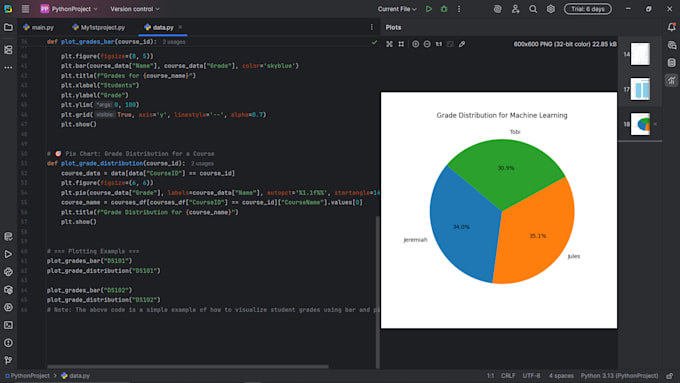Screen dimensions: 680x383
Task: Toggle read-only lock icon in status bar
Action: pos(670,376)
